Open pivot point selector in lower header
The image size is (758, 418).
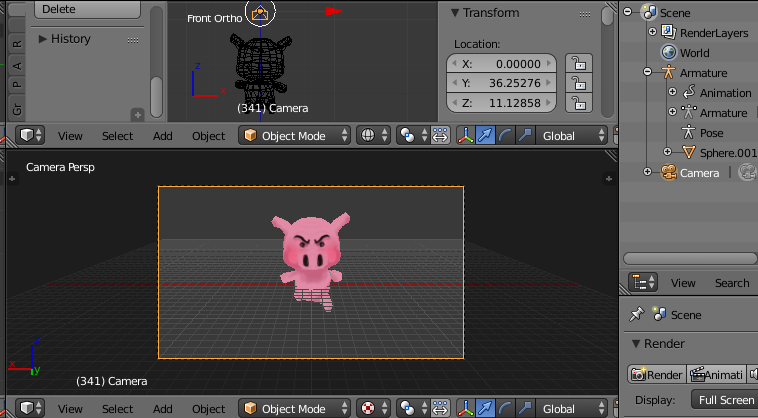413,409
